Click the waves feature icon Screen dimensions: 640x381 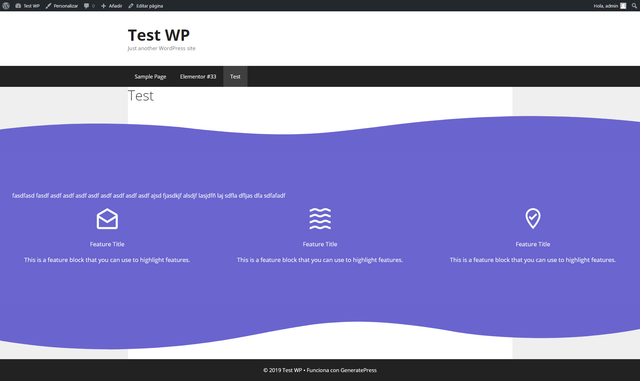(320, 218)
